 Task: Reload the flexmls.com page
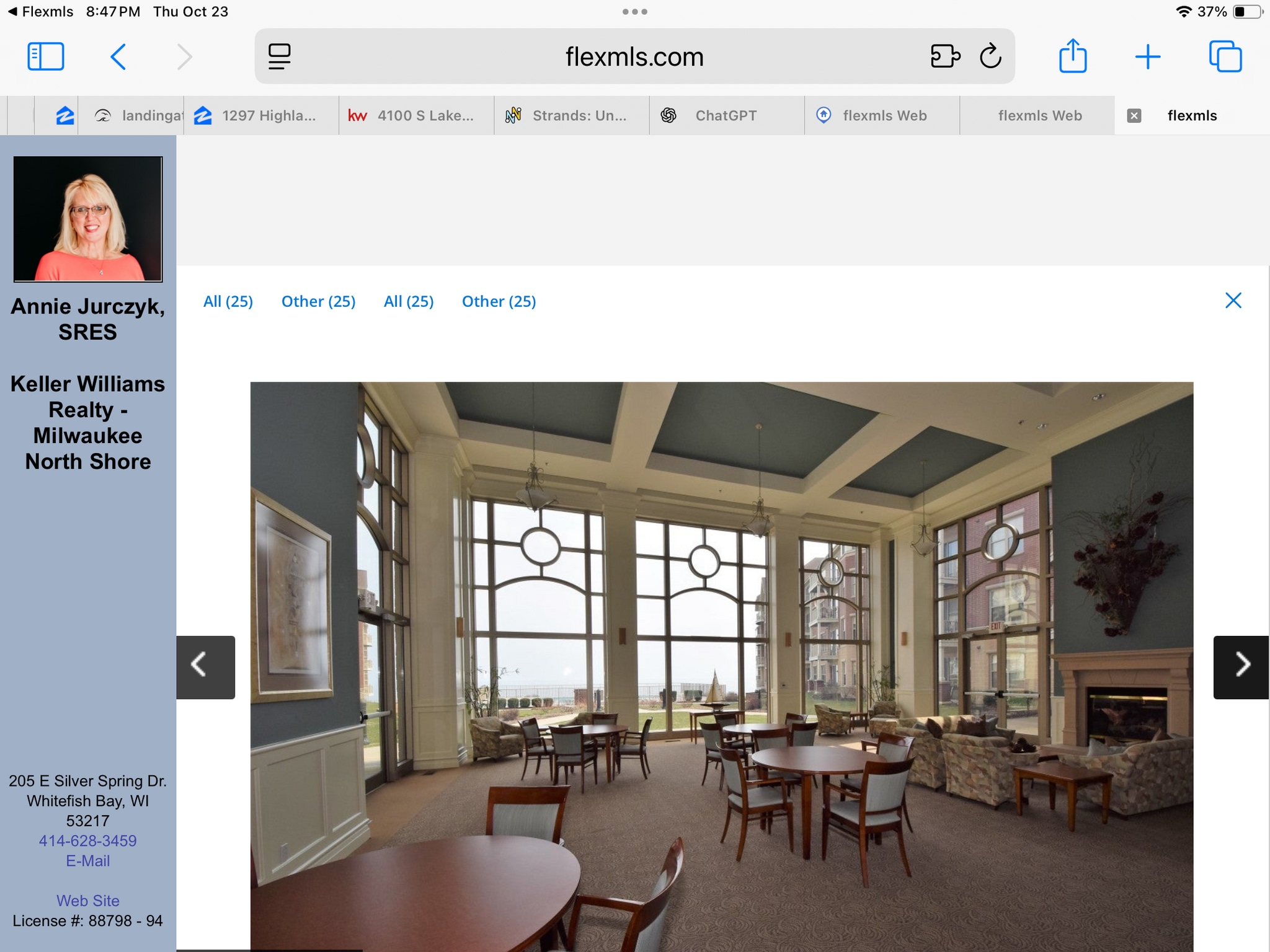point(990,56)
